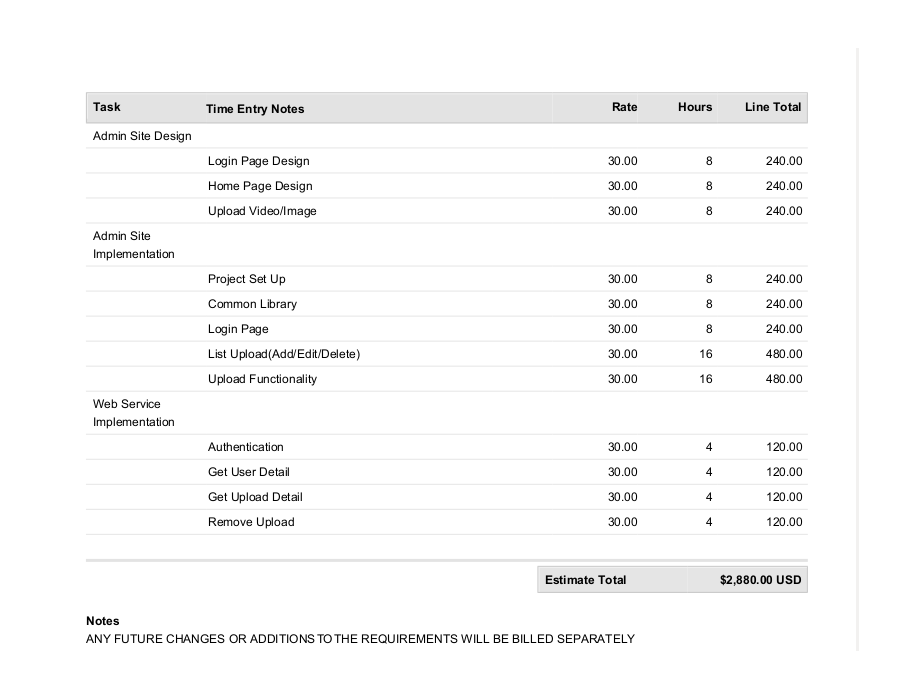Click the Notes heading below the table
Viewport: 900px width, 700px height.
point(103,621)
